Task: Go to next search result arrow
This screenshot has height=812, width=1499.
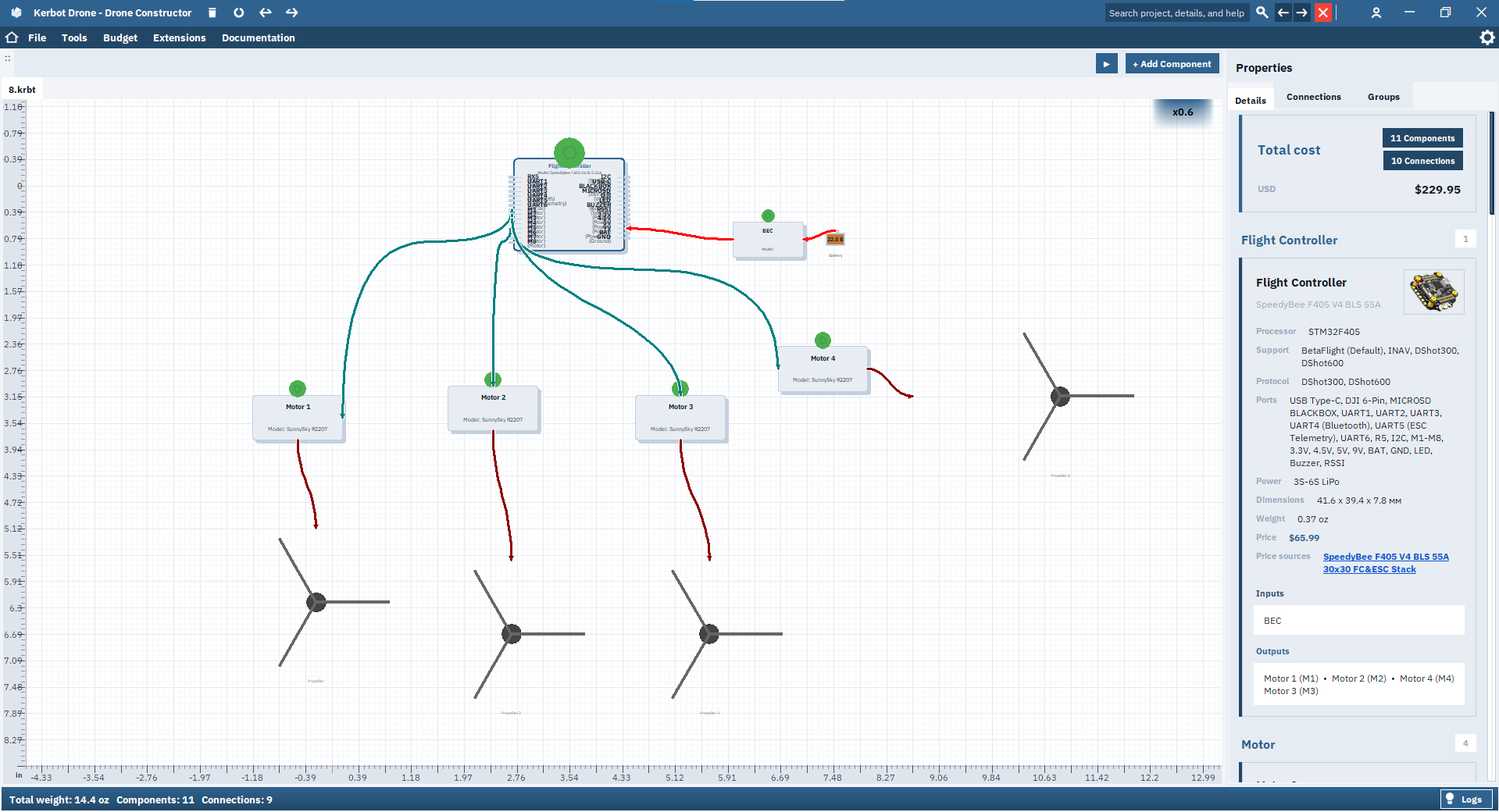Action: [x=1302, y=12]
